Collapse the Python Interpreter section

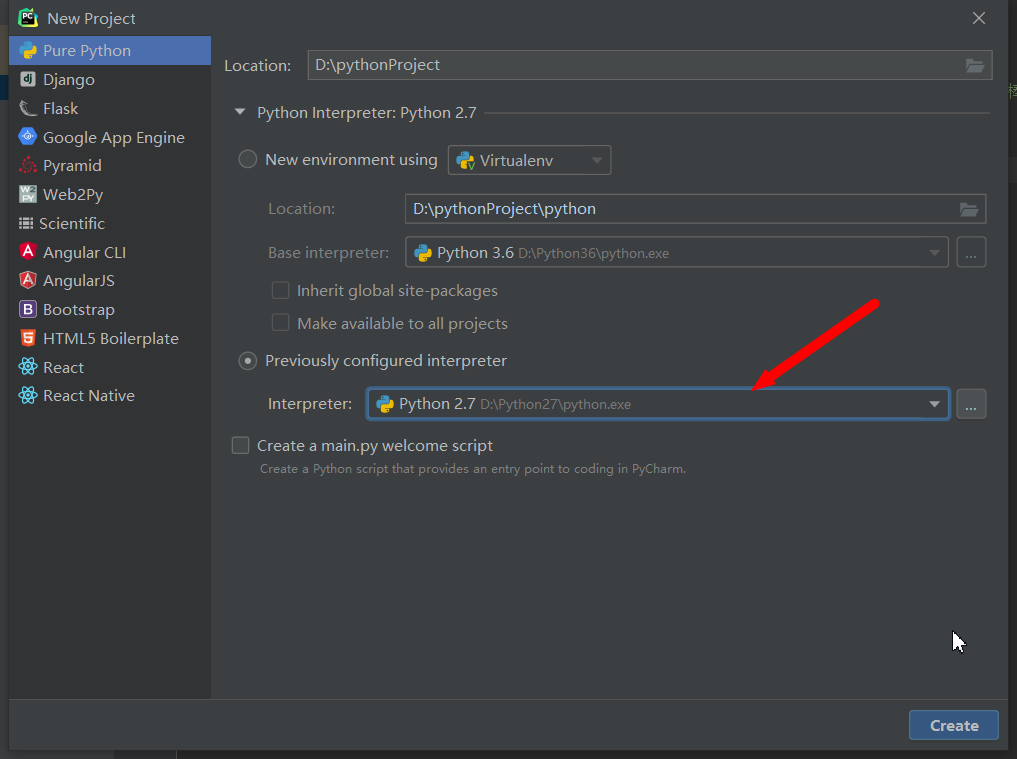pos(240,112)
